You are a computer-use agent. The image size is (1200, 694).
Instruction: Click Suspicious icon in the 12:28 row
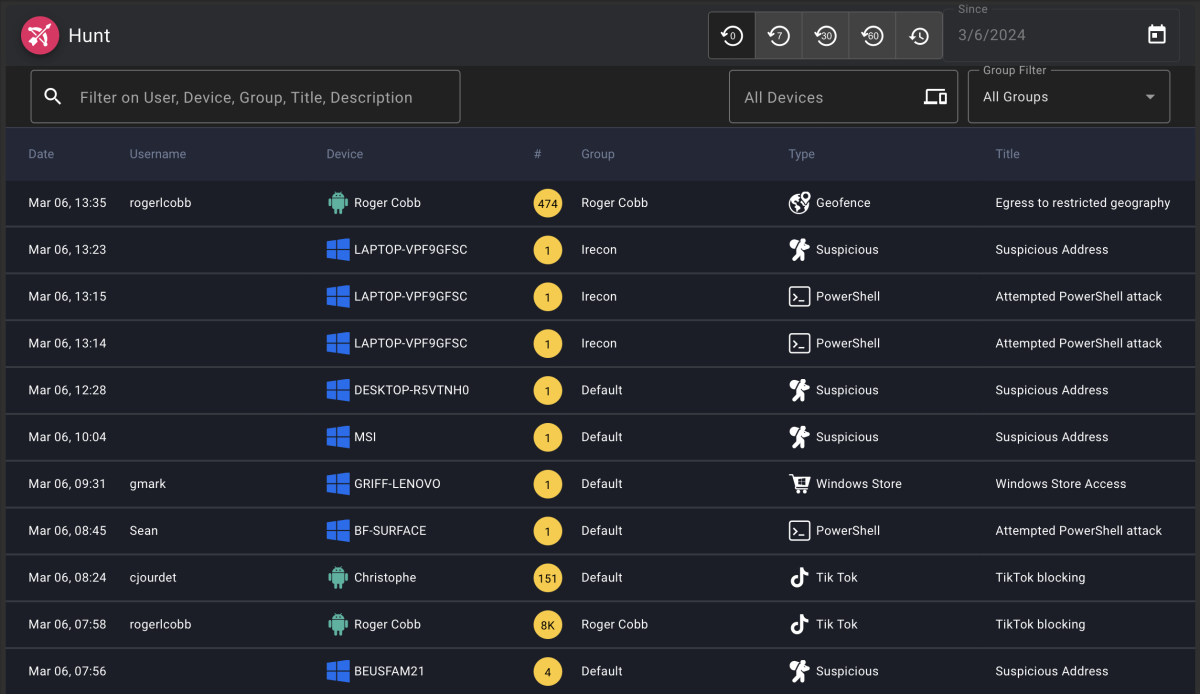pyautogui.click(x=799, y=390)
